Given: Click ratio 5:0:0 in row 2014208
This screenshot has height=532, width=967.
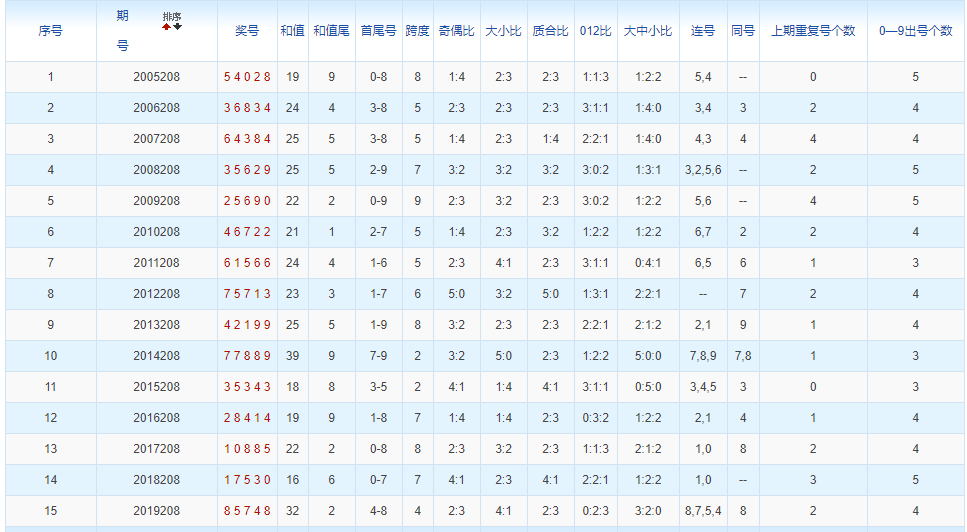Looking at the screenshot, I should click(648, 356).
